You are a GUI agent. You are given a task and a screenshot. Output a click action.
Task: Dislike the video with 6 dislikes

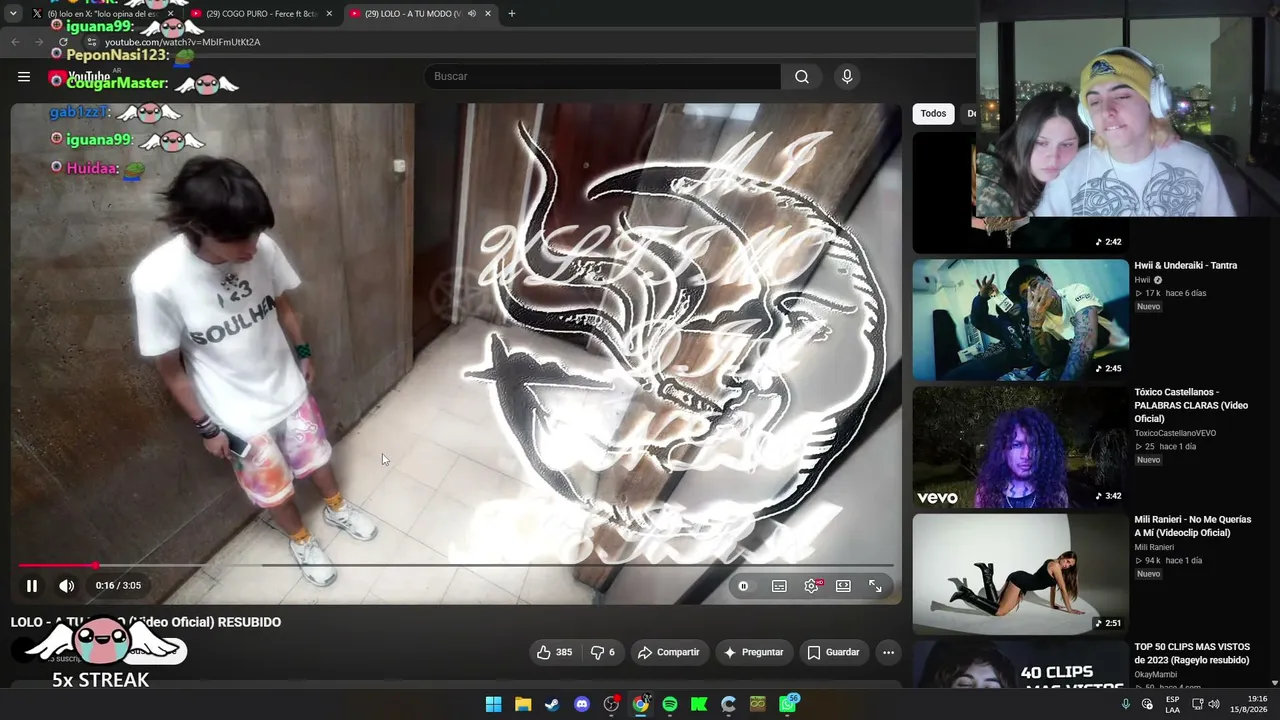pyautogui.click(x=603, y=652)
